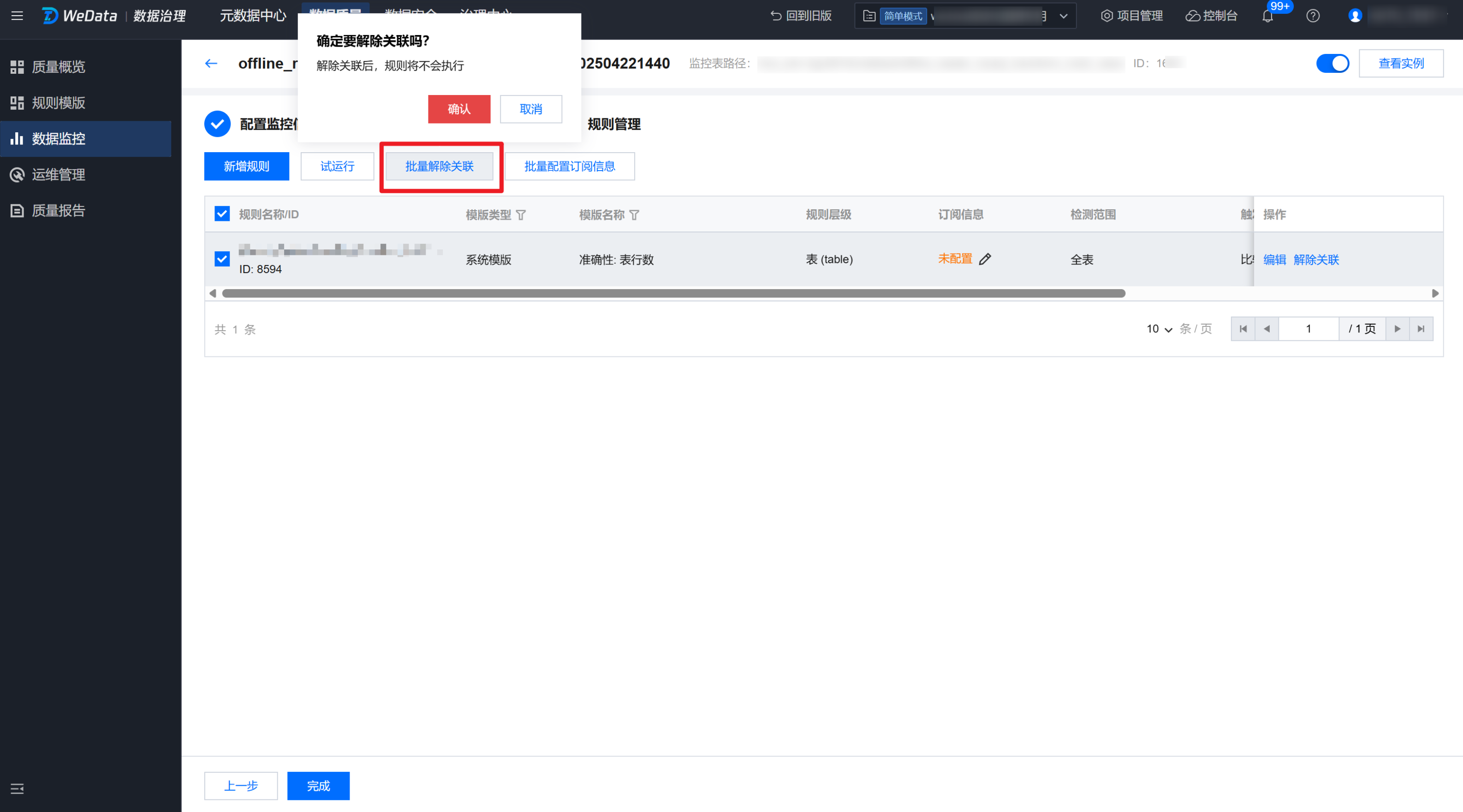Click the 准确性: 表行数 cell
The image size is (1463, 812).
616,260
